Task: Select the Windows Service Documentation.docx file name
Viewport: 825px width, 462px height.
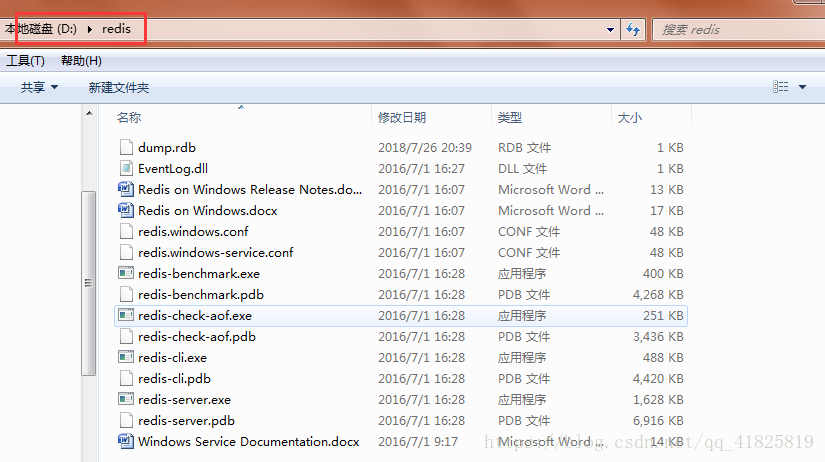Action: tap(248, 441)
